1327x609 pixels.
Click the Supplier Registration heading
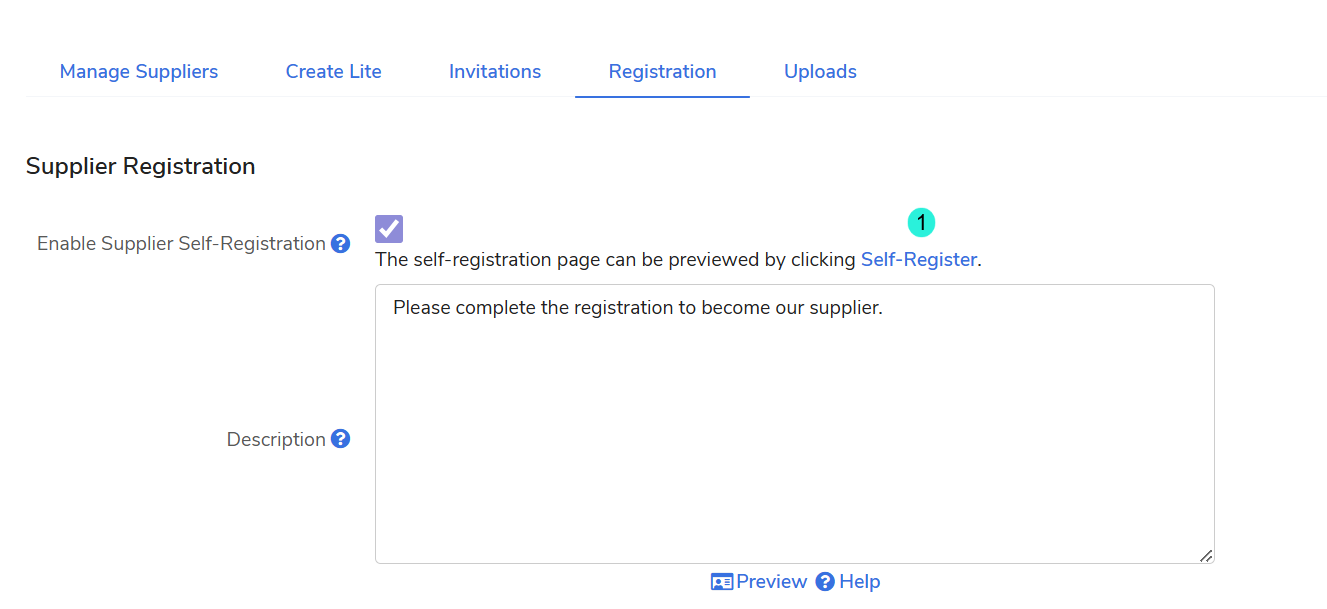click(x=141, y=166)
